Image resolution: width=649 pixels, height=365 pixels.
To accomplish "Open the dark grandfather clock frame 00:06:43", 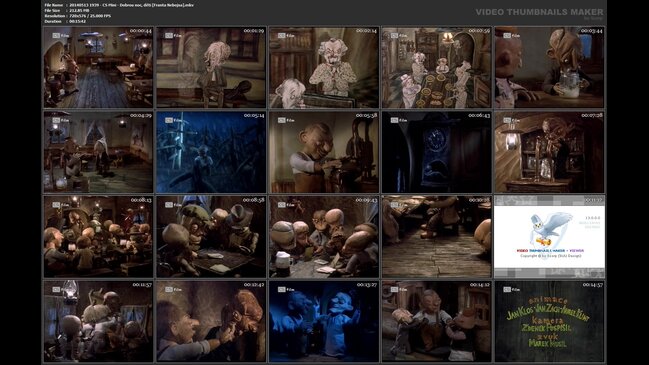I will tap(437, 152).
